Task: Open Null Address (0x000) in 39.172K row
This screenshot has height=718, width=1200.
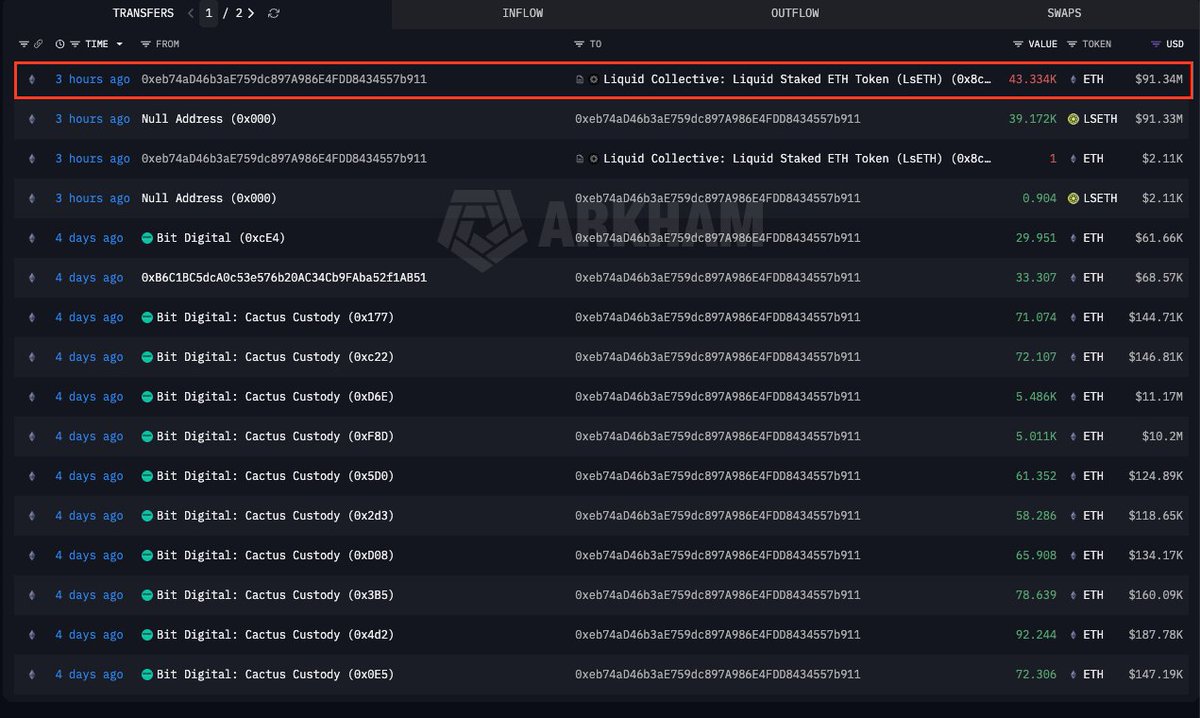Action: [209, 119]
